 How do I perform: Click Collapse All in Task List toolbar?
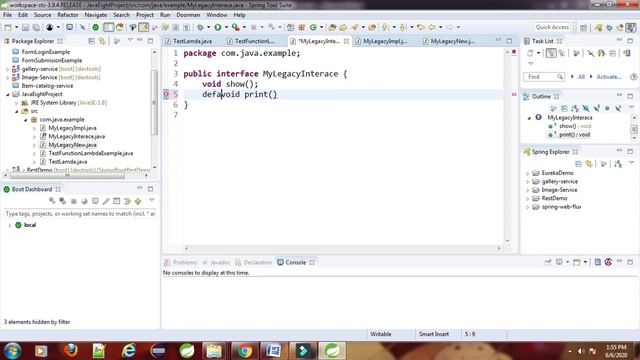coord(613,53)
